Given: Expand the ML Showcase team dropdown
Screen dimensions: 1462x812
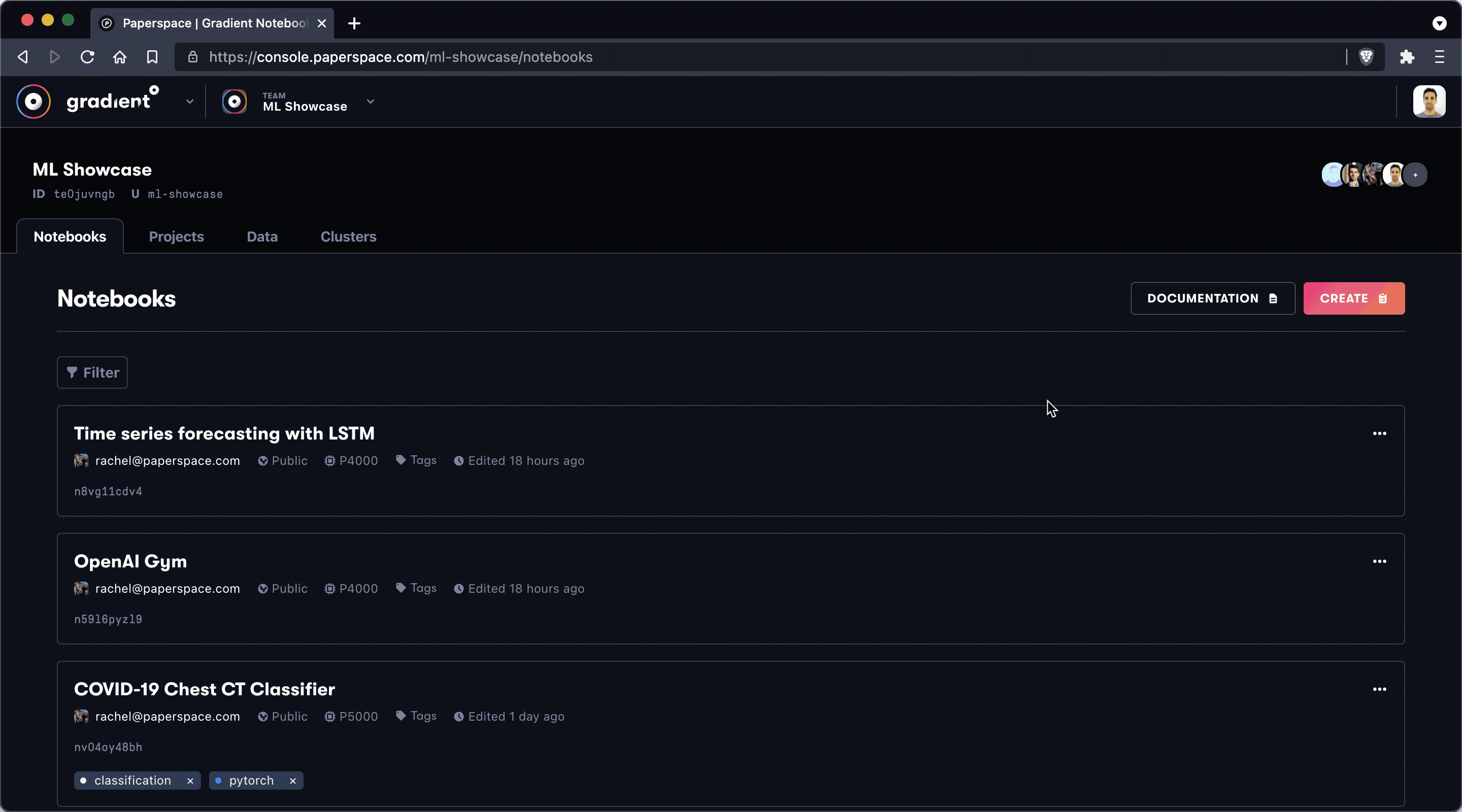Looking at the screenshot, I should pyautogui.click(x=371, y=101).
